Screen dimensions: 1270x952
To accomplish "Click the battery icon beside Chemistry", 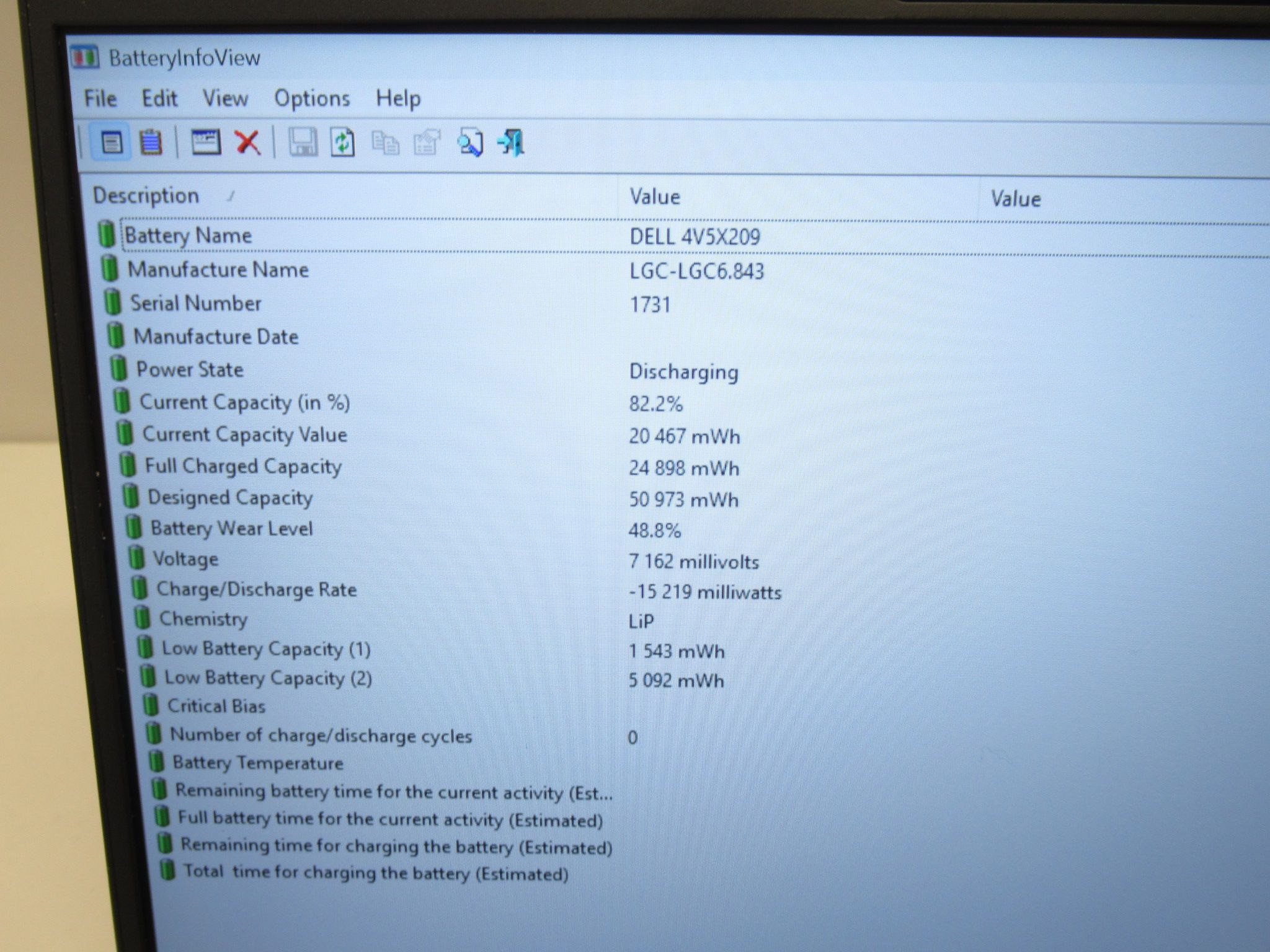I will coord(143,618).
